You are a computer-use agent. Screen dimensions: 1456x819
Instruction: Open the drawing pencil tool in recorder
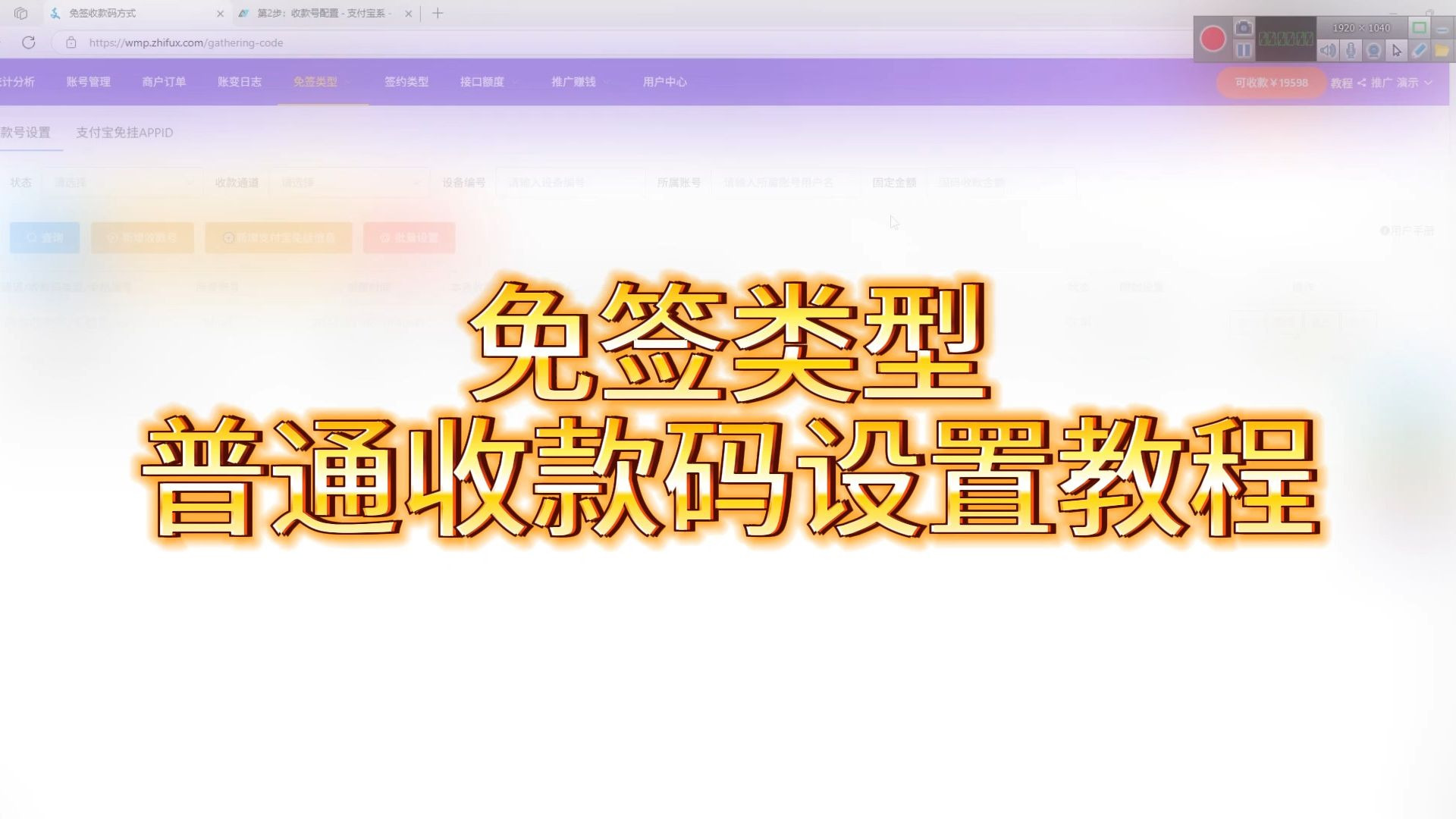[x=1420, y=51]
